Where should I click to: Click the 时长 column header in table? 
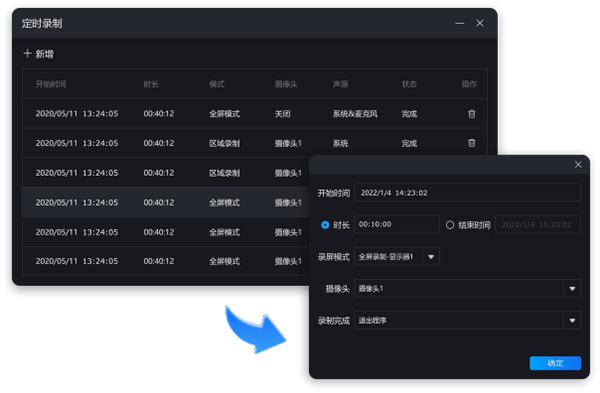pyautogui.click(x=151, y=84)
